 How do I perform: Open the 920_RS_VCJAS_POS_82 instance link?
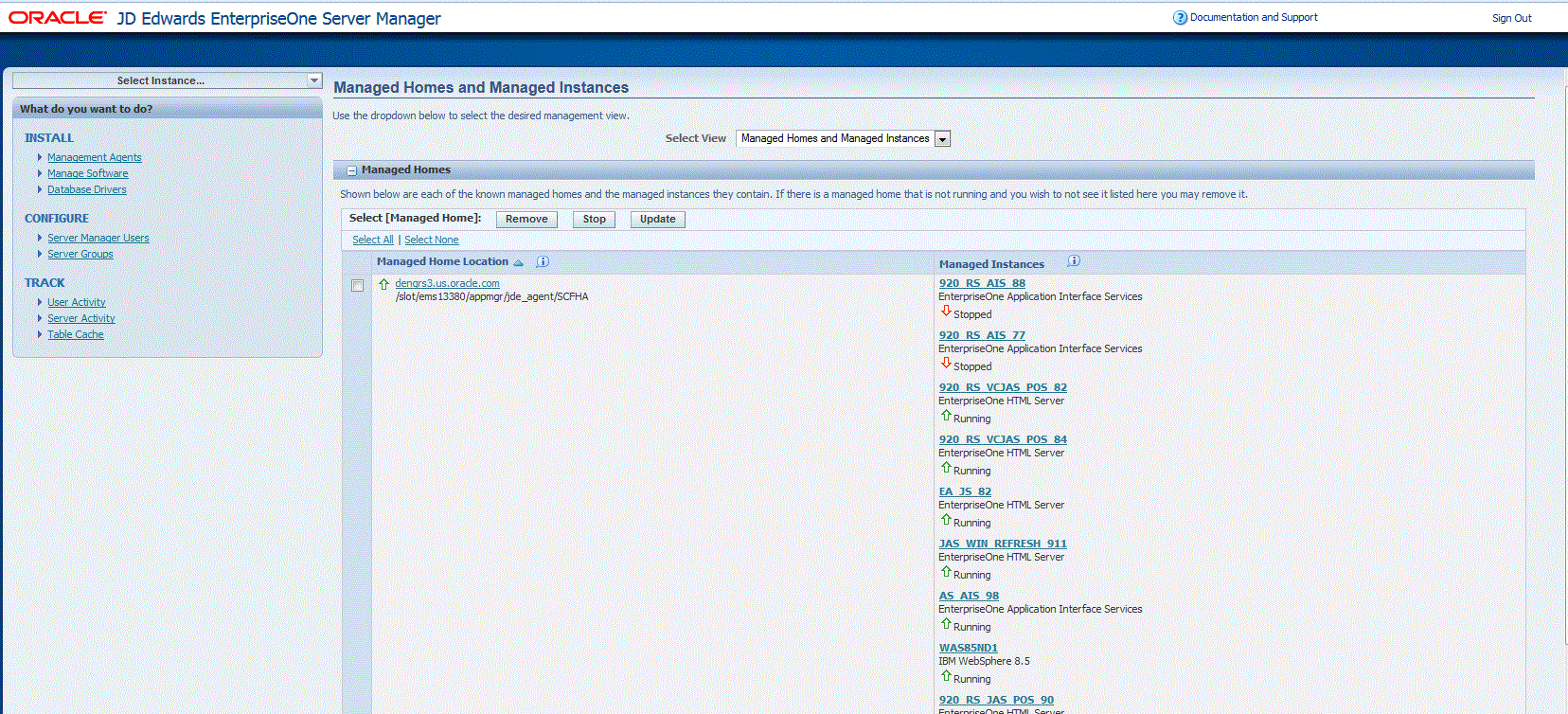tap(1003, 387)
